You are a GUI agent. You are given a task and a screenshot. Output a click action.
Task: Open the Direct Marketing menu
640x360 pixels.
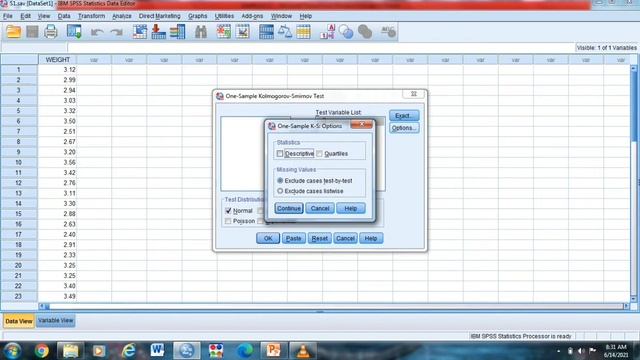pos(159,16)
